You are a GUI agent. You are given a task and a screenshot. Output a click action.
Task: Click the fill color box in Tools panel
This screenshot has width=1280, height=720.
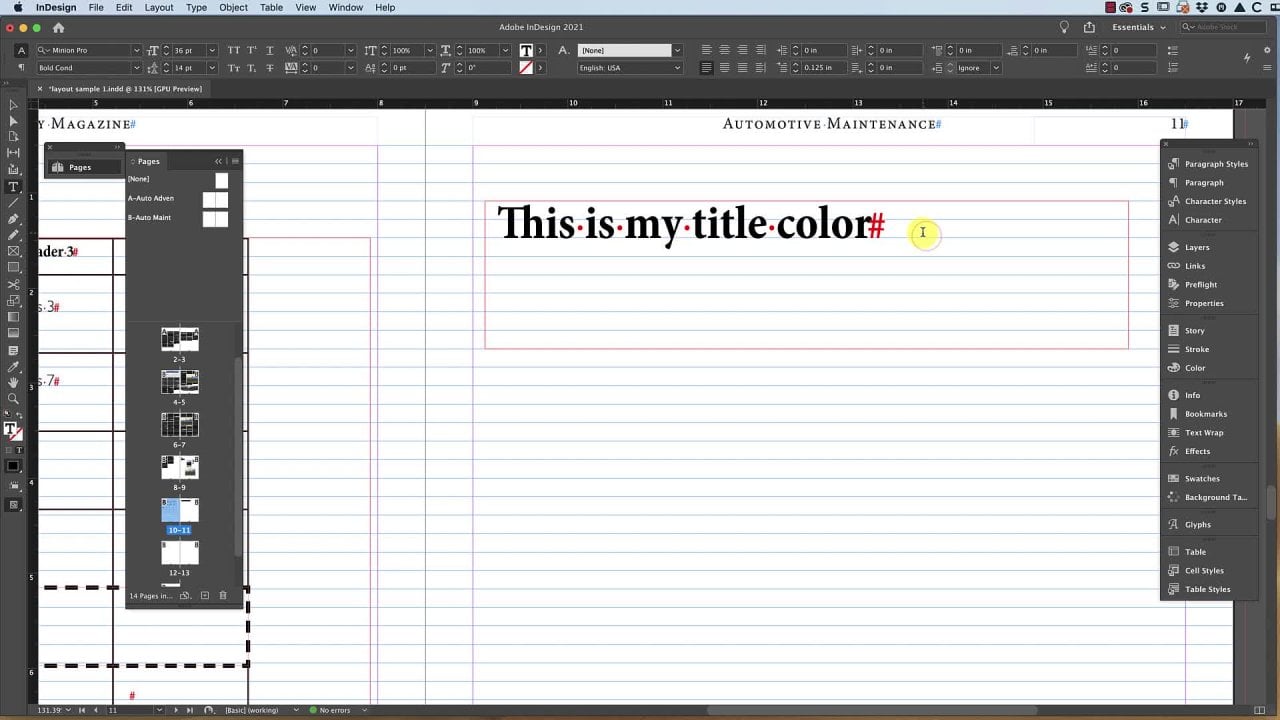click(x=11, y=429)
